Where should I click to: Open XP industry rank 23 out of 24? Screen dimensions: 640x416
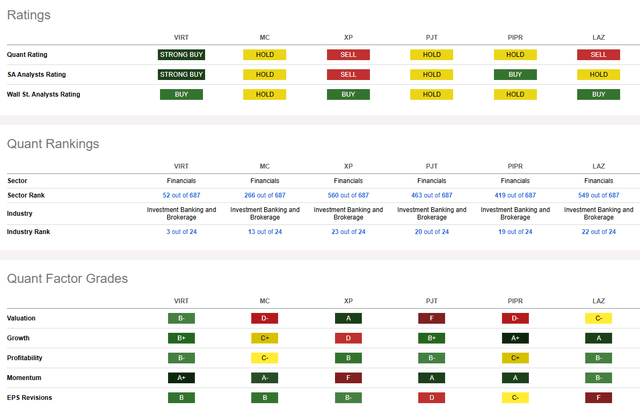tap(348, 231)
